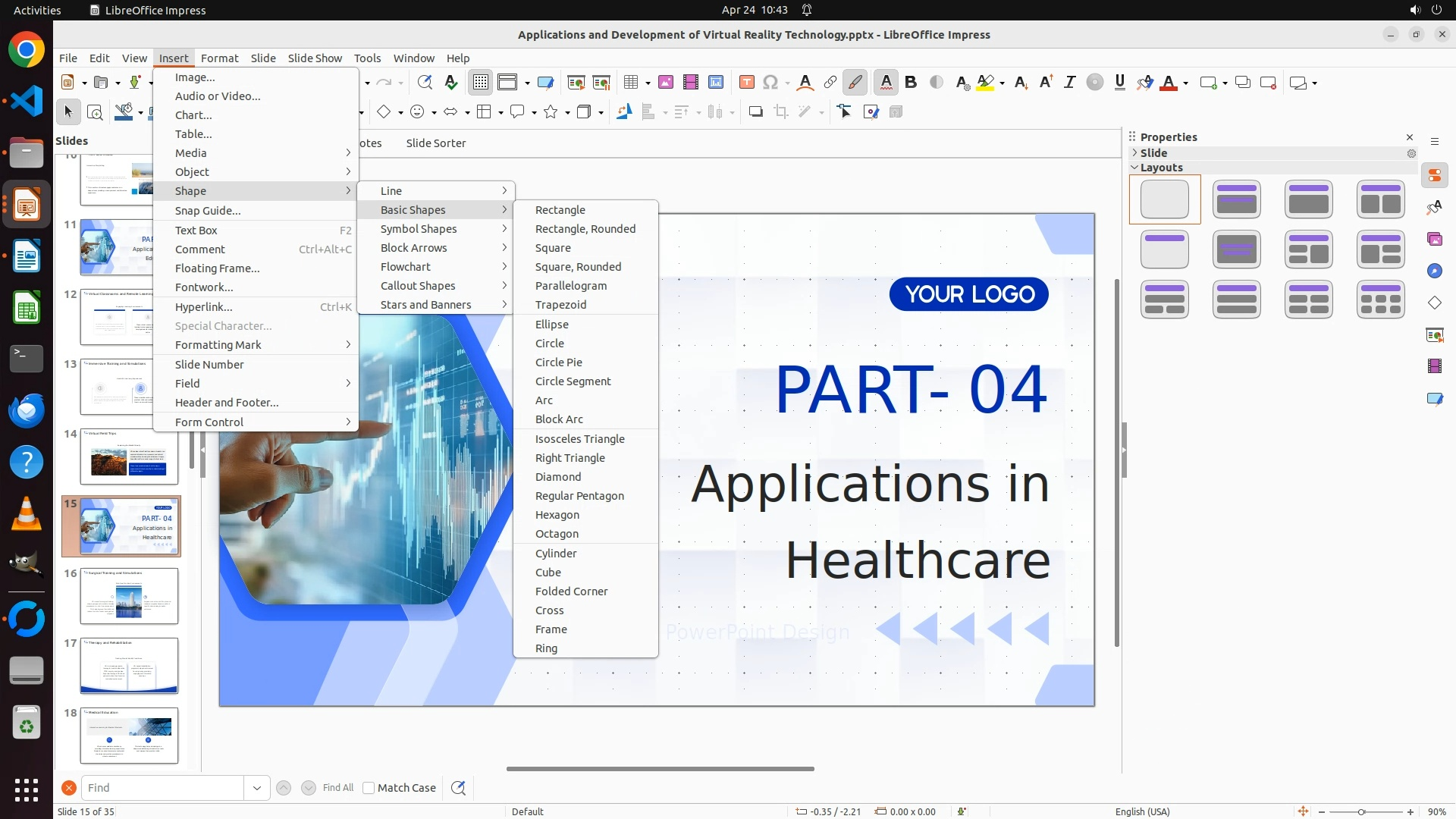1456x819 pixels.
Task: Click the Bold formatting icon
Action: pos(911,83)
